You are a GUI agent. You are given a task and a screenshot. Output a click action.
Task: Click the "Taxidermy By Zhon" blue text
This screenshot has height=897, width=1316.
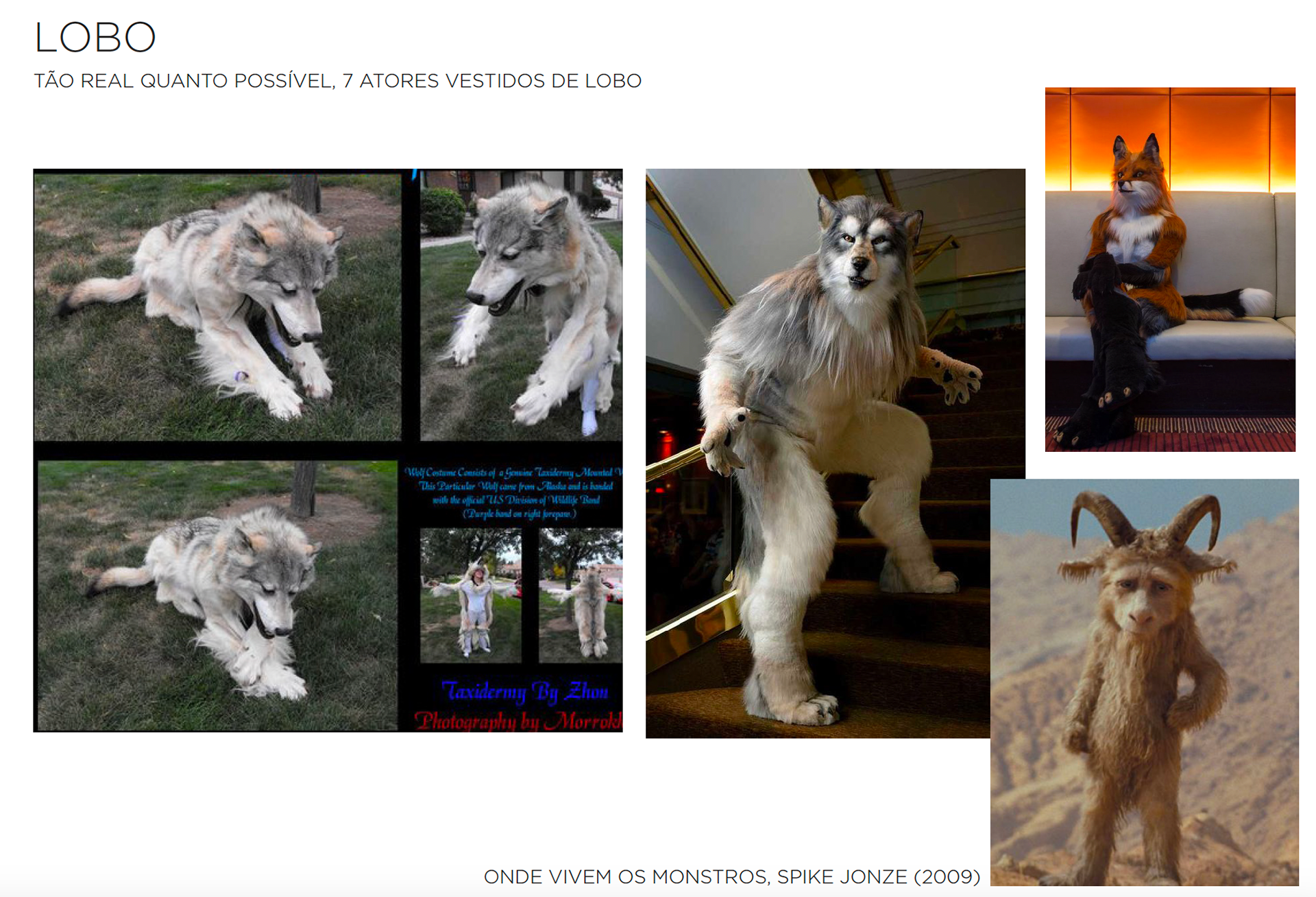coord(525,691)
